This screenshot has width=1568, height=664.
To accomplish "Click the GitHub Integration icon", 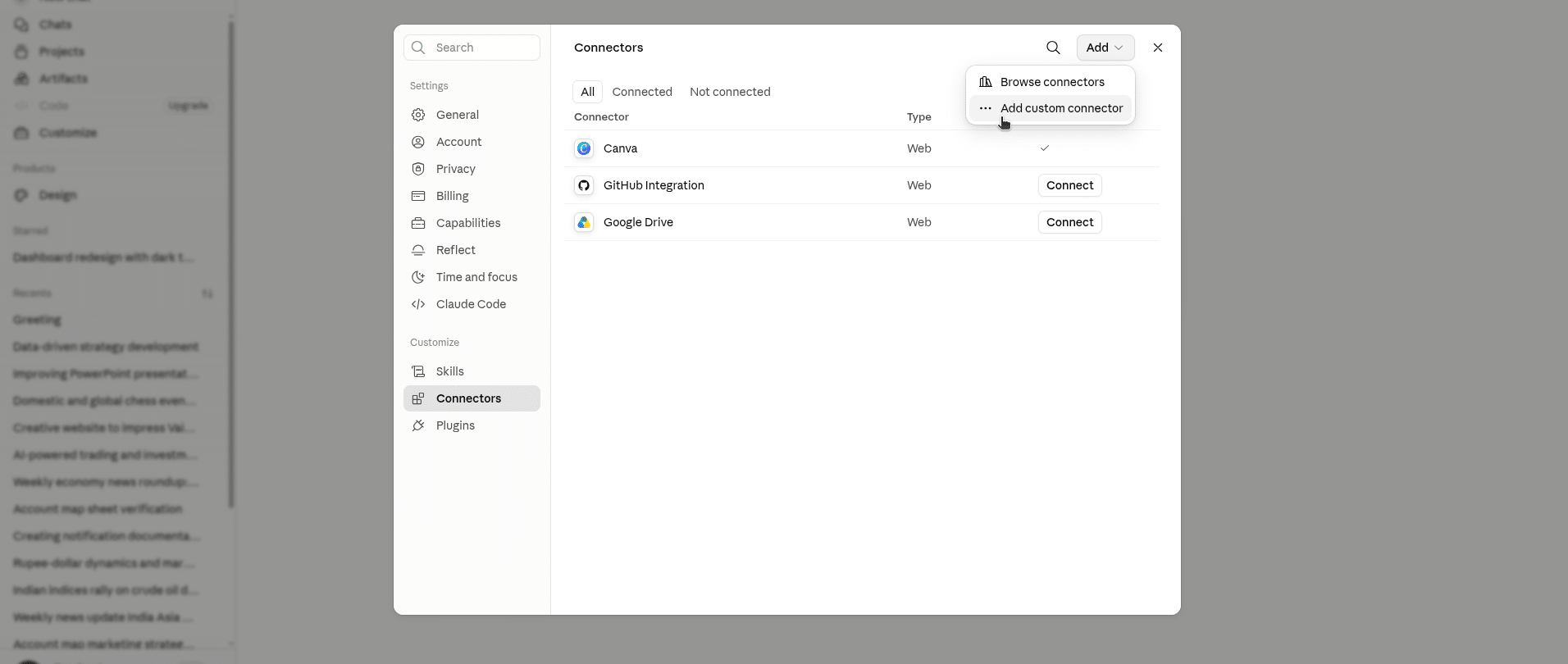I will [x=584, y=185].
